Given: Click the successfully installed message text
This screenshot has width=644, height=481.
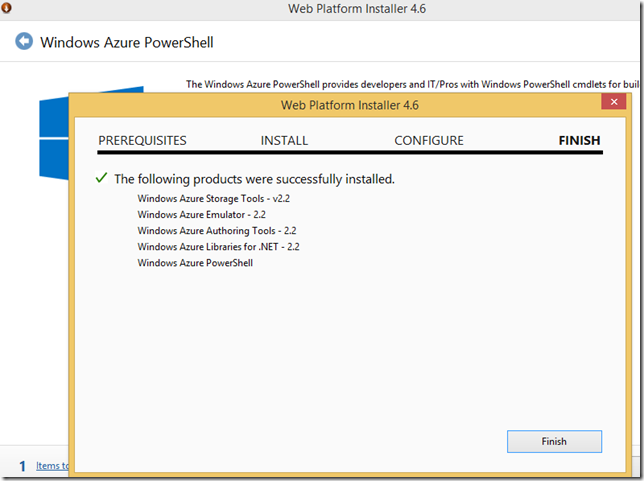Looking at the screenshot, I should (x=254, y=179).
